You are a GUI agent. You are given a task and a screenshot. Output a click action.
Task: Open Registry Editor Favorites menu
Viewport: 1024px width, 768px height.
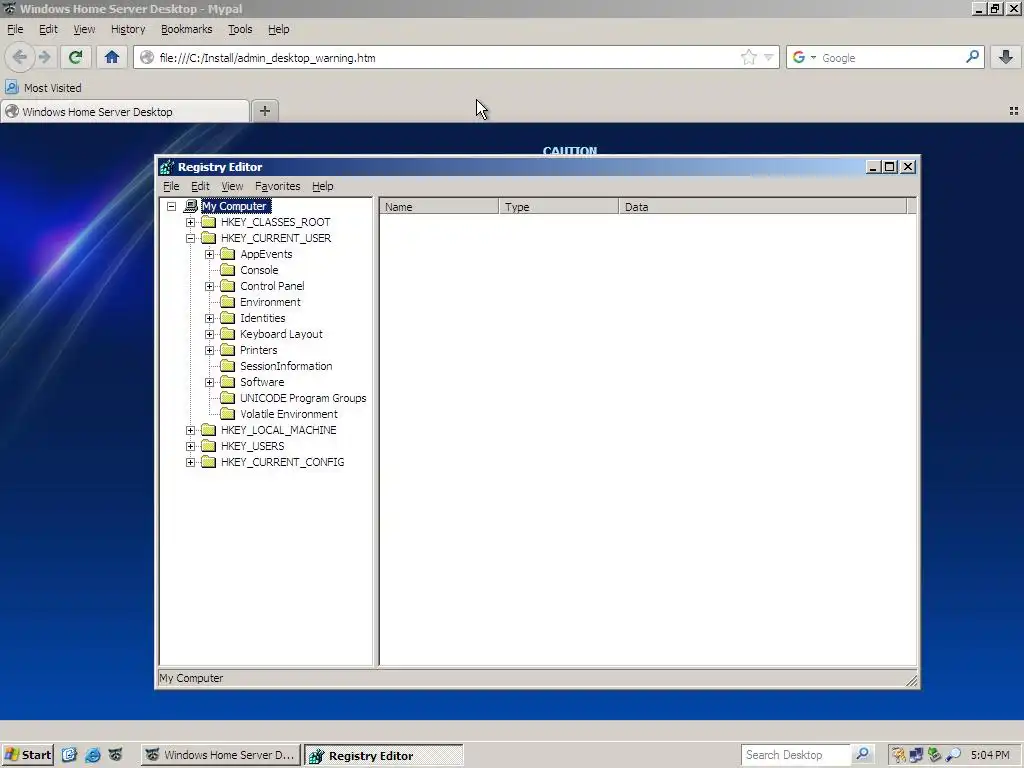pyautogui.click(x=278, y=186)
